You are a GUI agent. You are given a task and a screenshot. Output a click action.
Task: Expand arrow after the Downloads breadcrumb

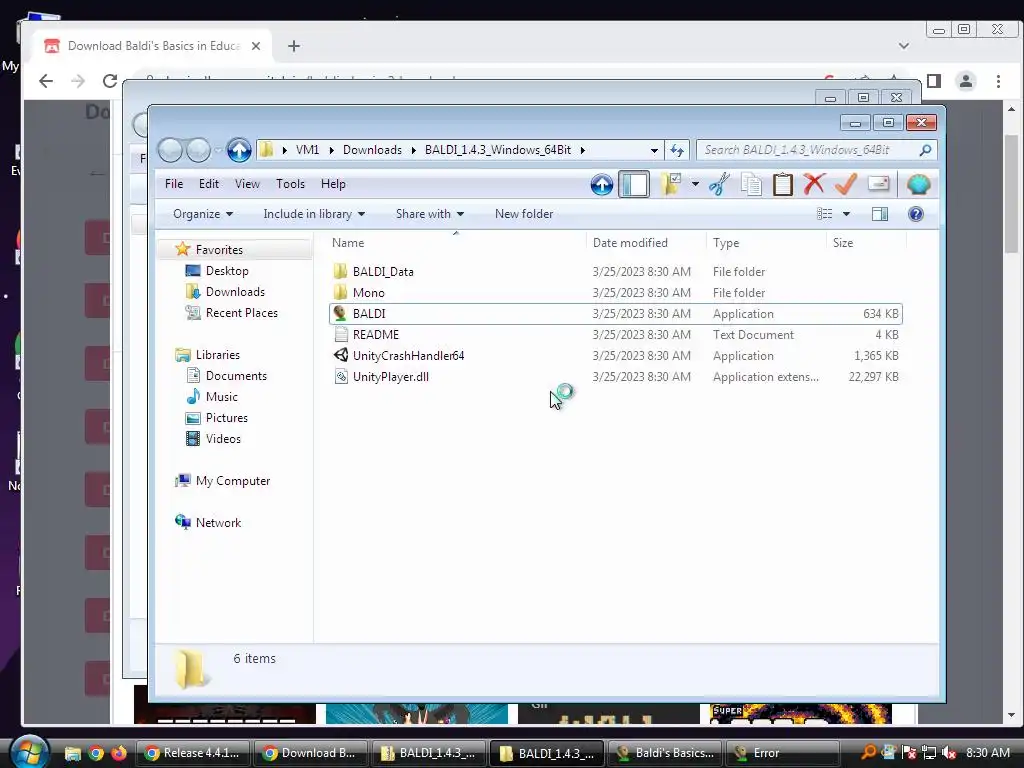tap(413, 150)
